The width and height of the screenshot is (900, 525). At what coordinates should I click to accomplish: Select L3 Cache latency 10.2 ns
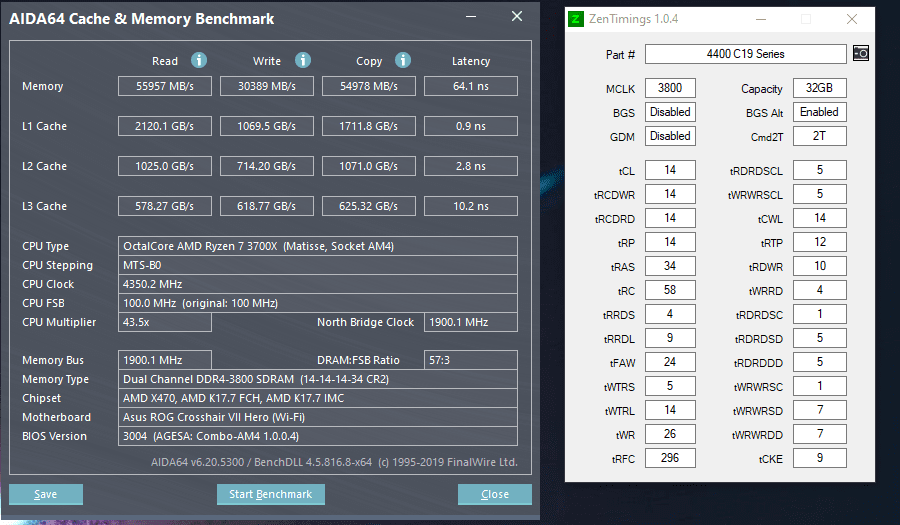471,206
